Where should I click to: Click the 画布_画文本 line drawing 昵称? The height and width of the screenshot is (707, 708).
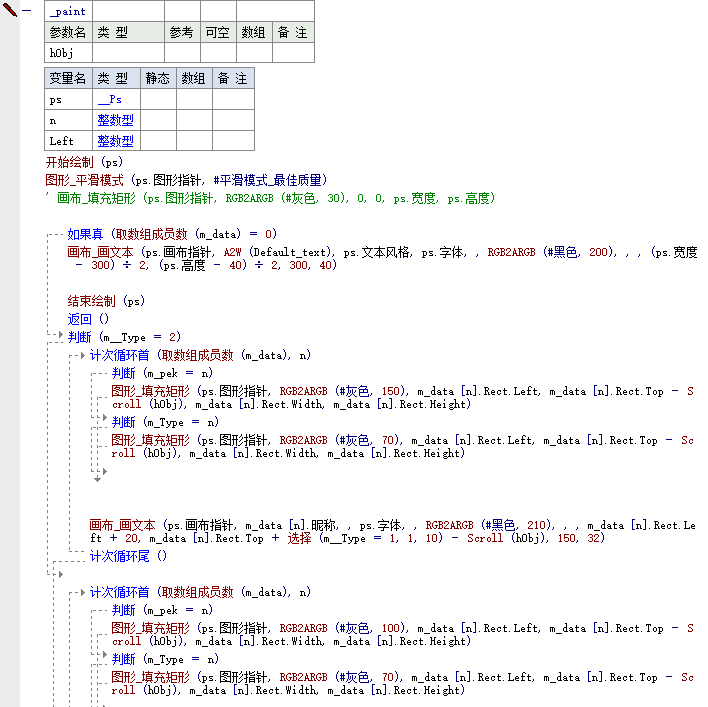[392, 532]
